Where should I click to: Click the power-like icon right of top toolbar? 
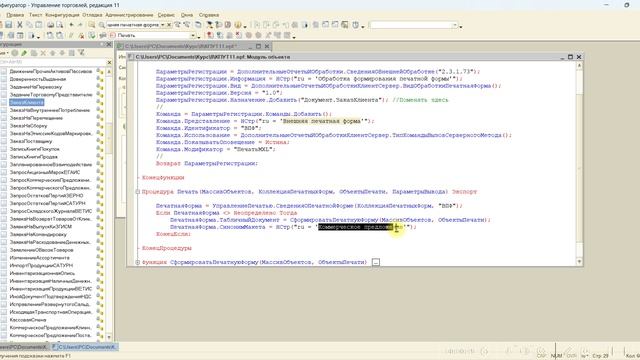click(x=356, y=25)
